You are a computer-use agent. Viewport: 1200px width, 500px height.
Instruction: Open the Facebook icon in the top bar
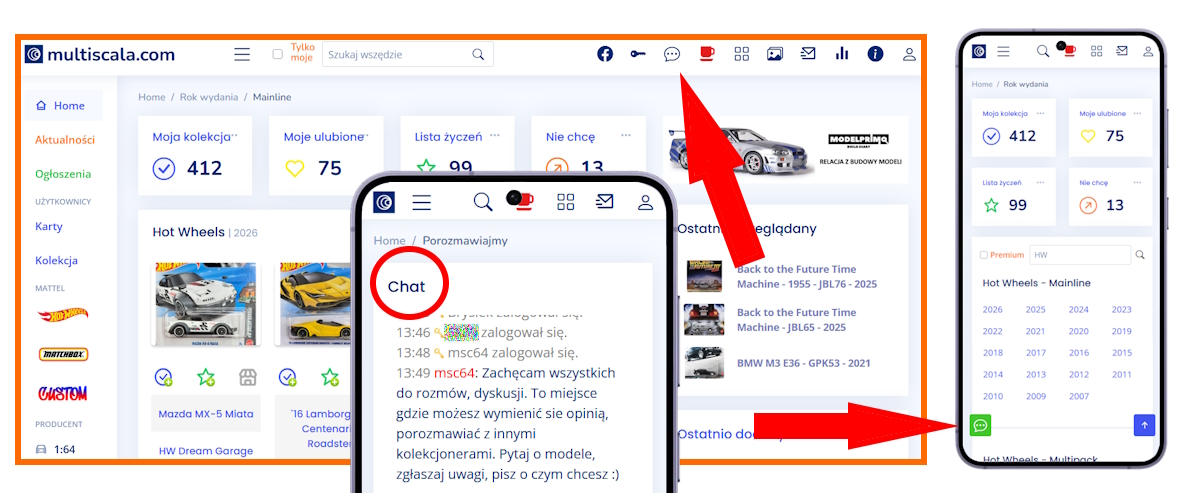click(605, 54)
